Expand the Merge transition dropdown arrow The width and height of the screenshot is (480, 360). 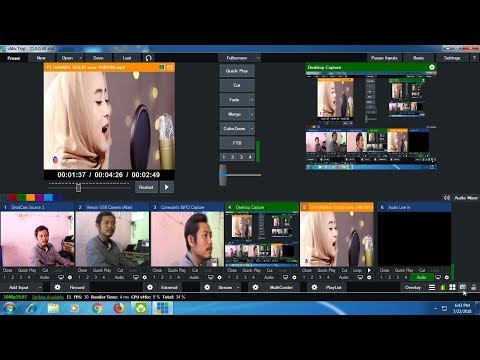click(252, 114)
